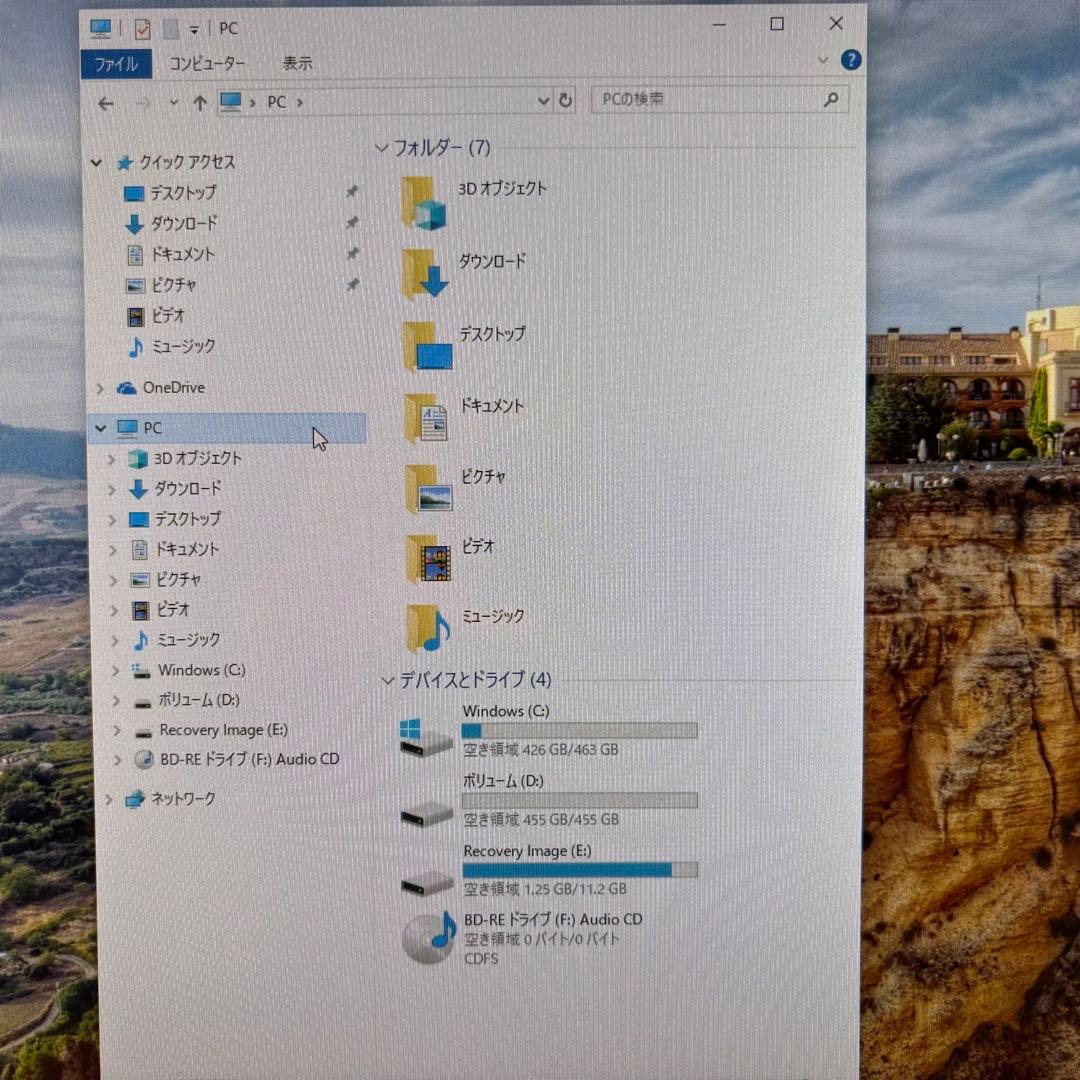Click the Help question mark icon
This screenshot has height=1080, width=1080.
coord(850,60)
